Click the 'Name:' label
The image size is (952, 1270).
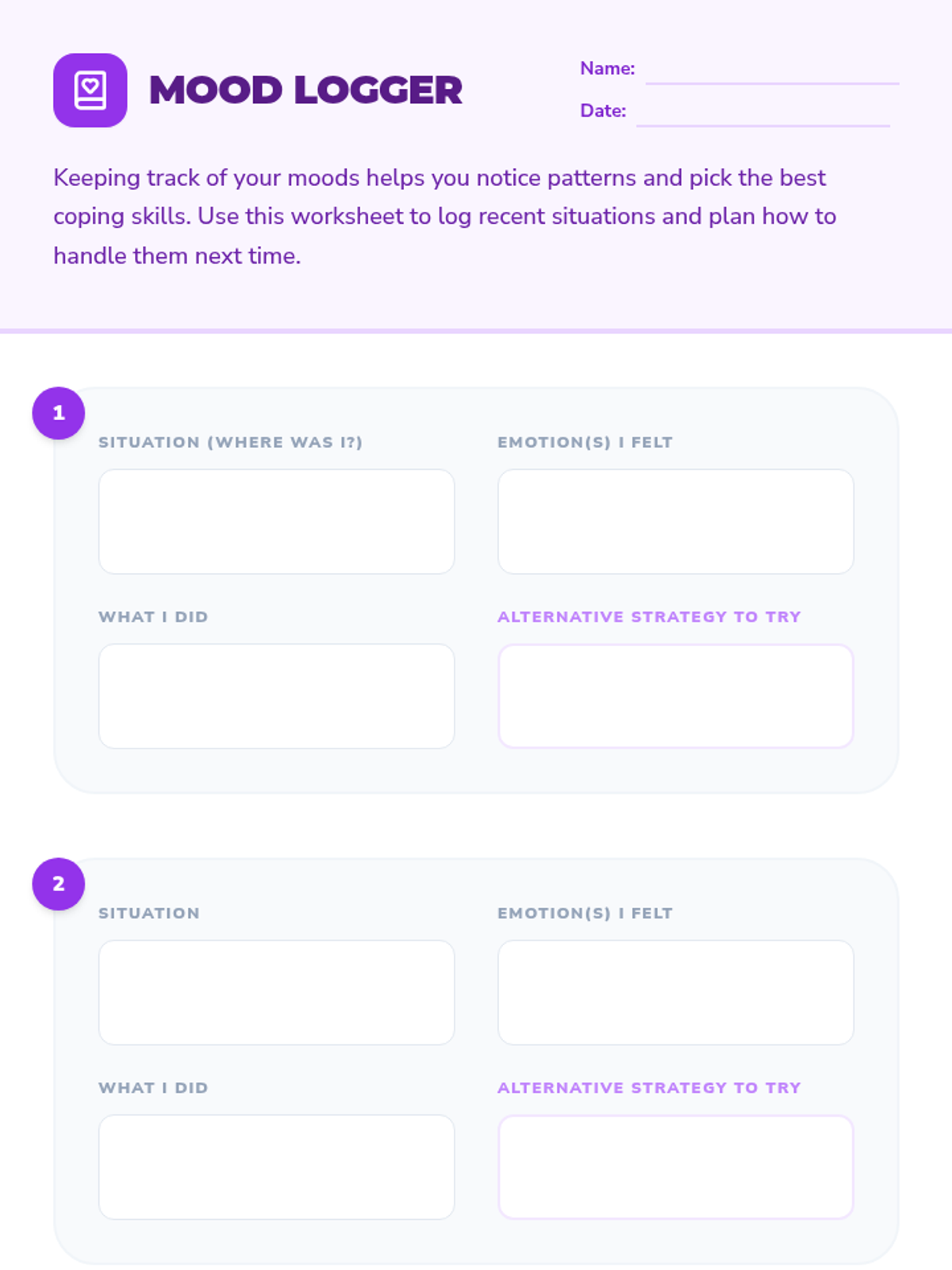[607, 69]
